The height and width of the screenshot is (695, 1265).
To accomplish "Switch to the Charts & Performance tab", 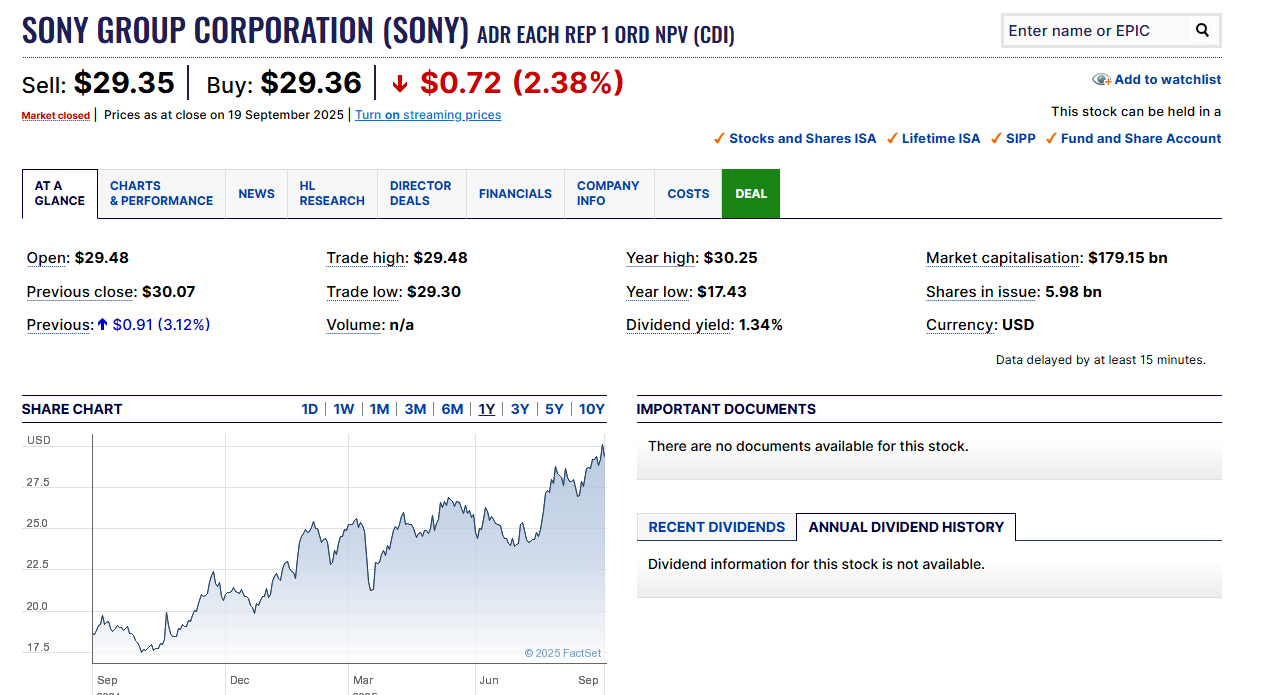I will [x=161, y=194].
